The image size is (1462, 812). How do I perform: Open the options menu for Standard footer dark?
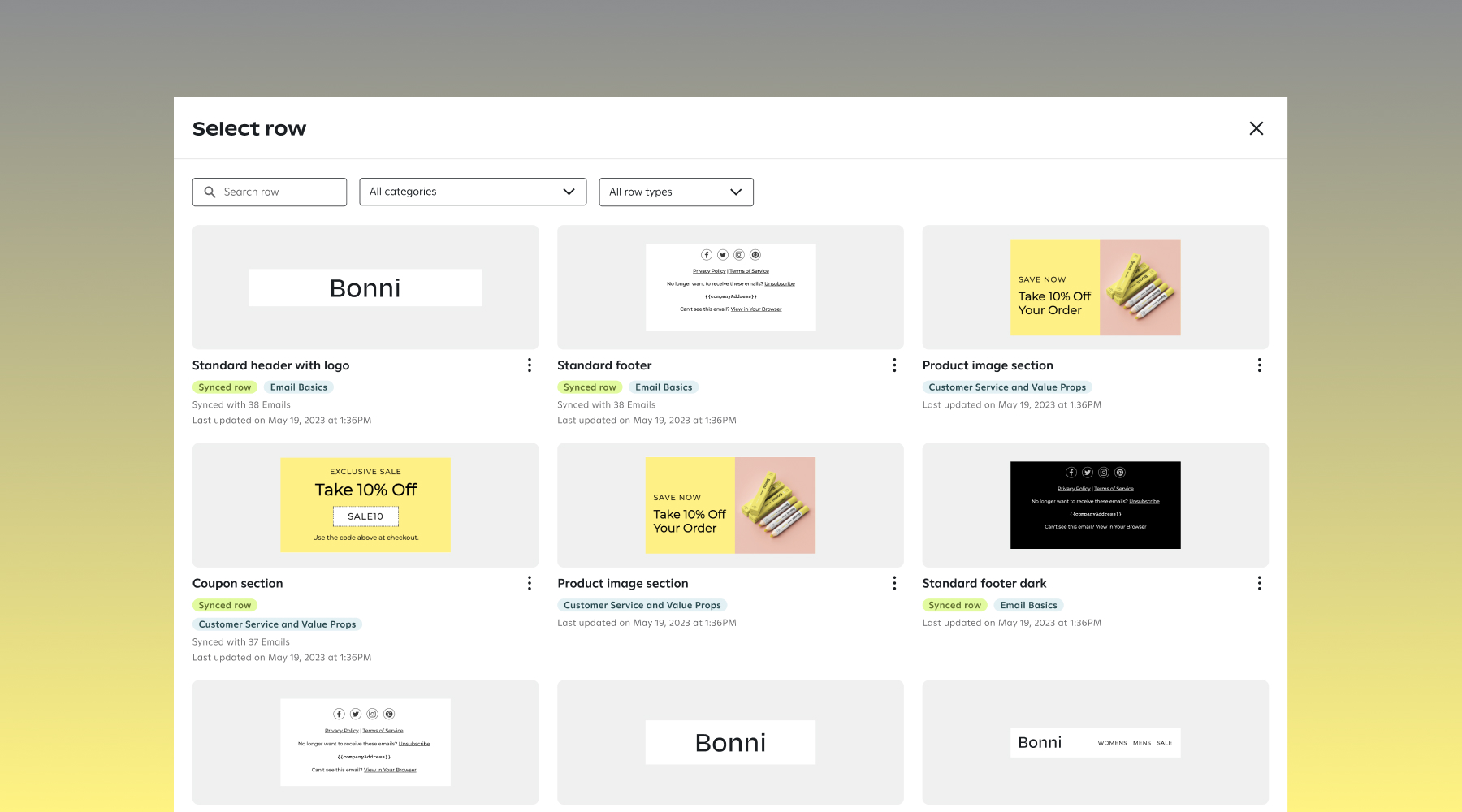pyautogui.click(x=1260, y=583)
